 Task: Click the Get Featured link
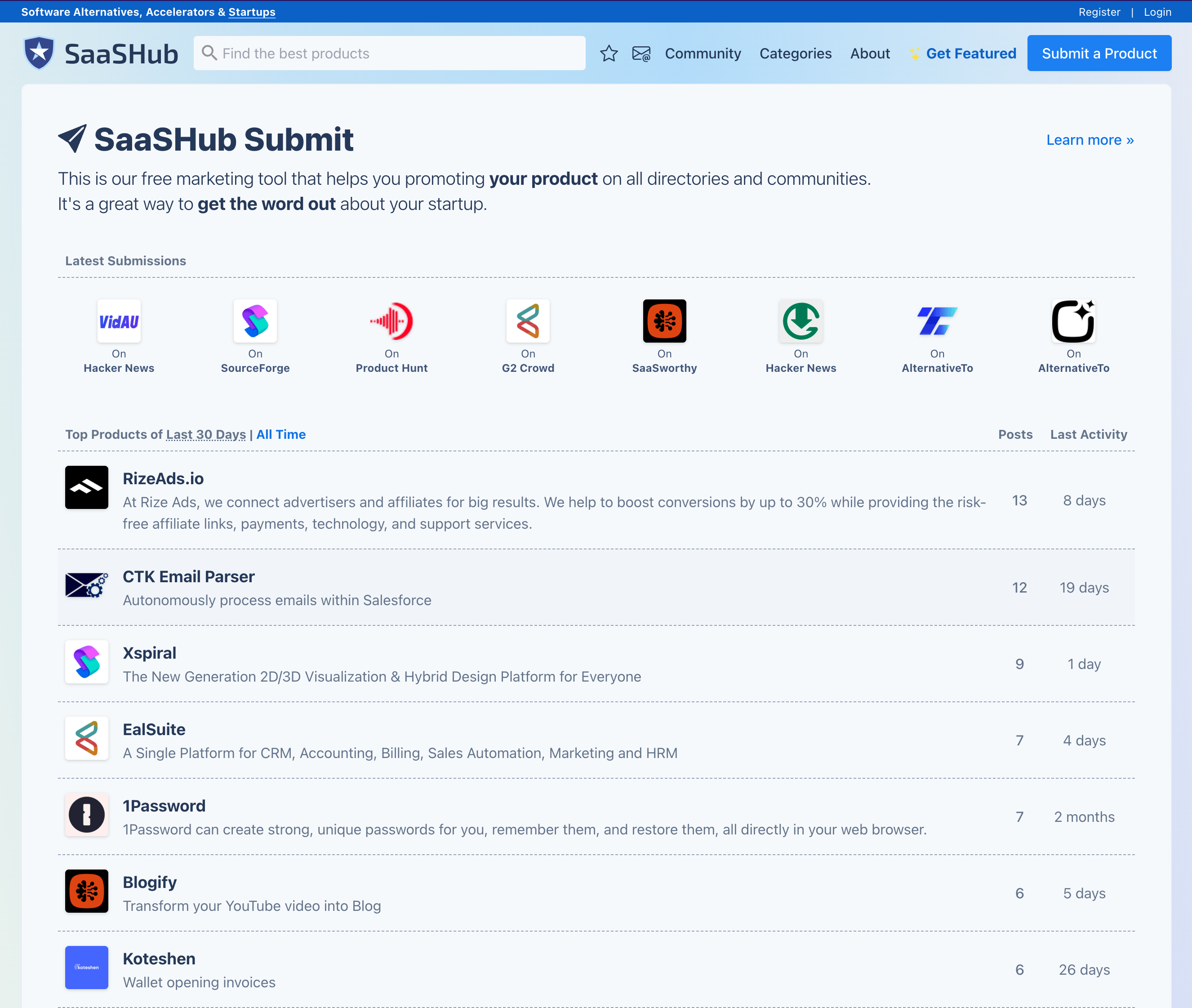[x=970, y=54]
